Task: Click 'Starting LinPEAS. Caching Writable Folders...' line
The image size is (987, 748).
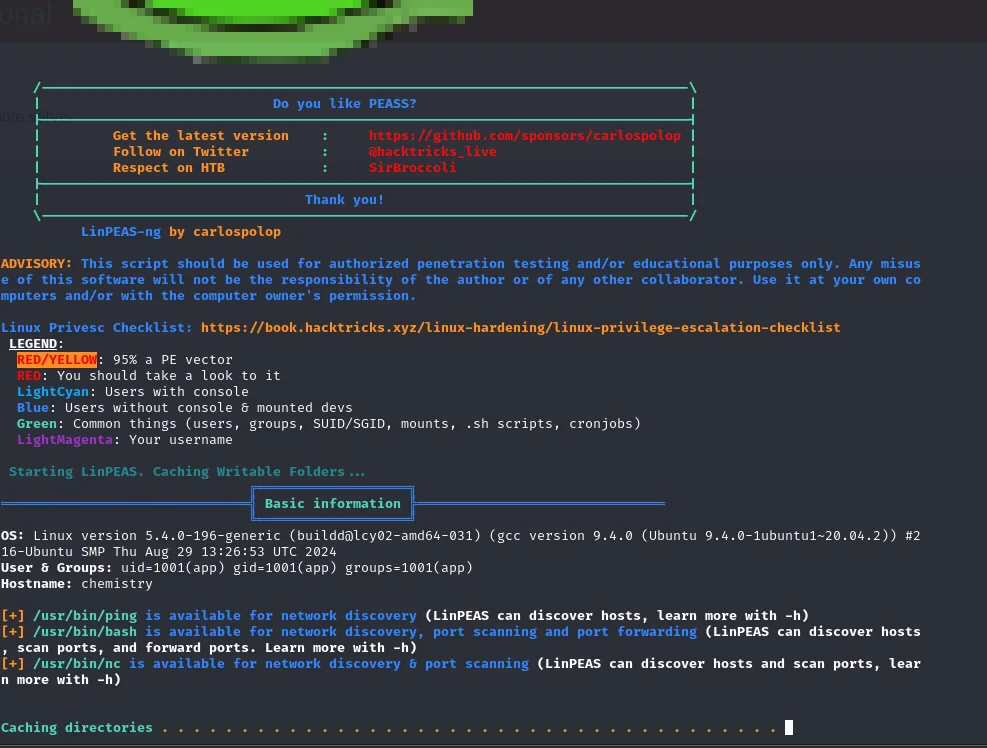Action: [187, 472]
